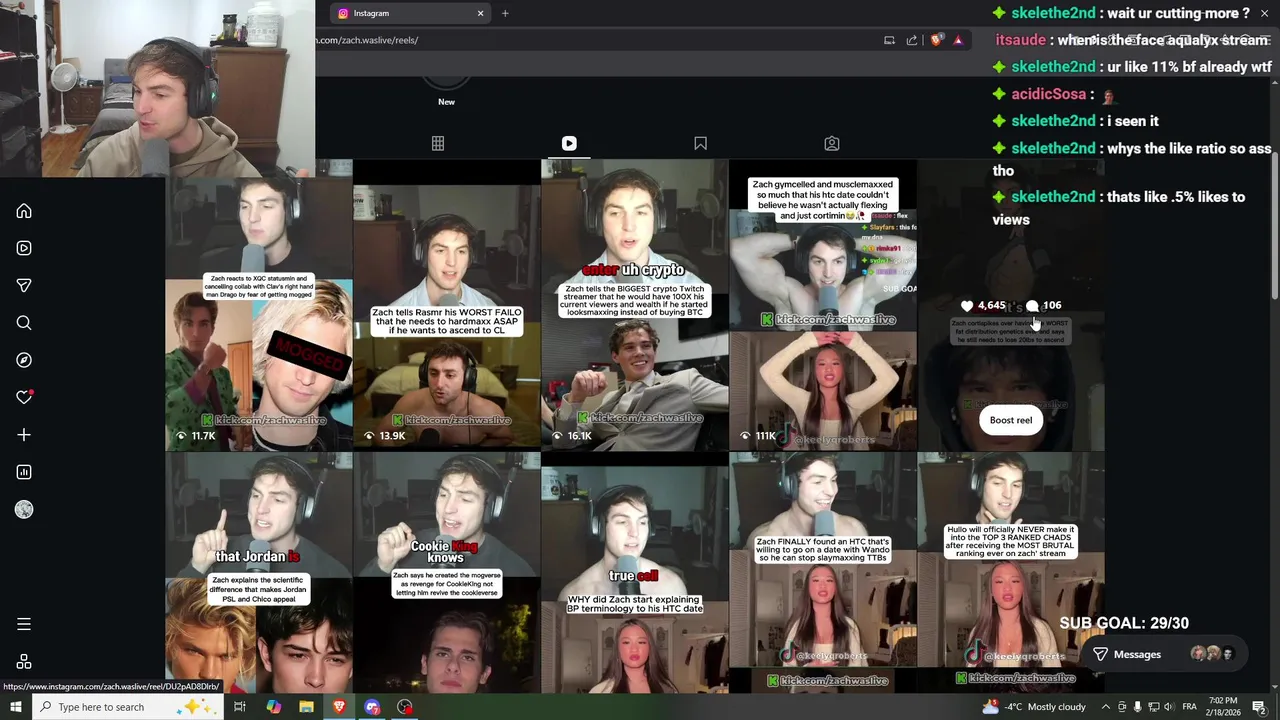The image size is (1280, 720).
Task: Open reel with 111K views about gymcelled
Action: pos(823,305)
